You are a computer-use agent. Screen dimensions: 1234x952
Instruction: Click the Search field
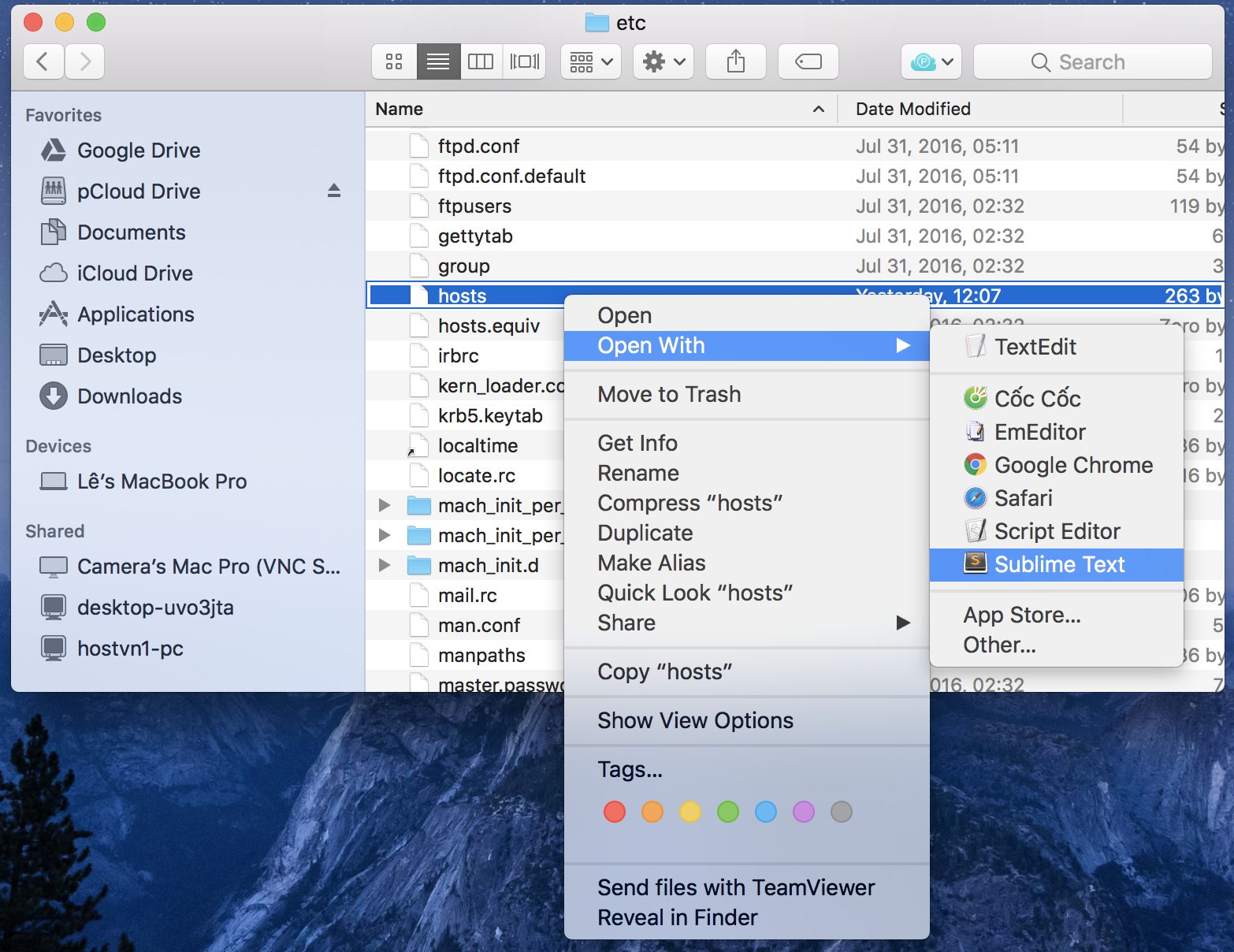point(1093,61)
